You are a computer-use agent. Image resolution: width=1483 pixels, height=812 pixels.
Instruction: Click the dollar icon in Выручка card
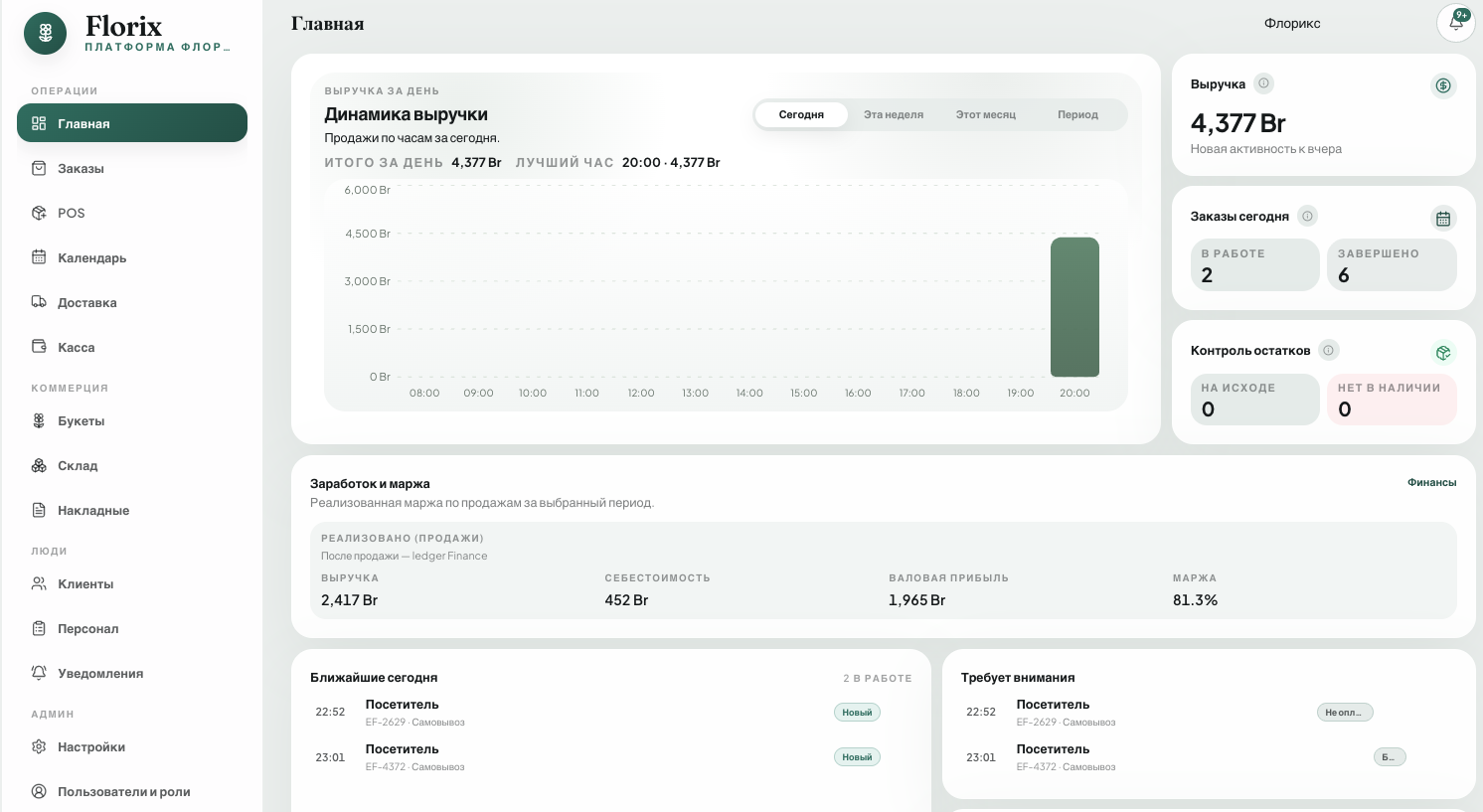[1443, 85]
